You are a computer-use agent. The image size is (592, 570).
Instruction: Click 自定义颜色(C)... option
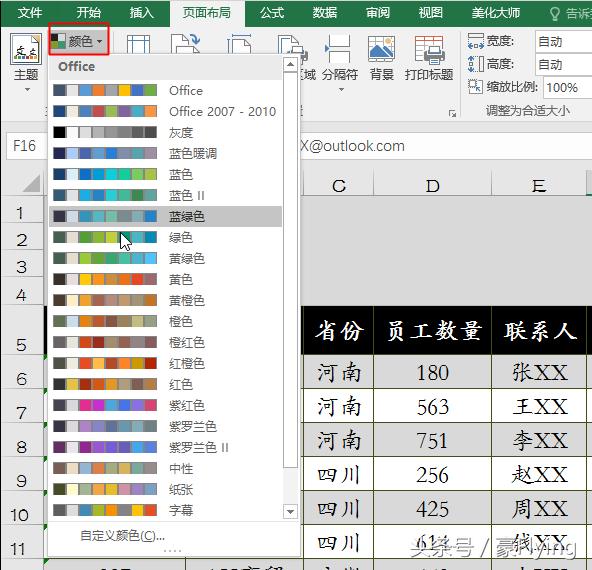pos(122,535)
